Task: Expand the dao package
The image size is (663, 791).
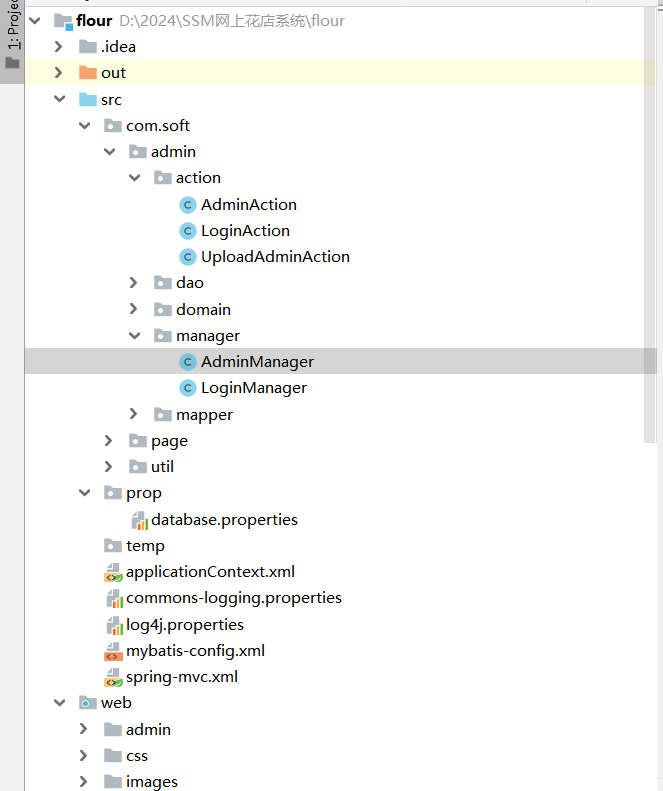Action: [134, 283]
